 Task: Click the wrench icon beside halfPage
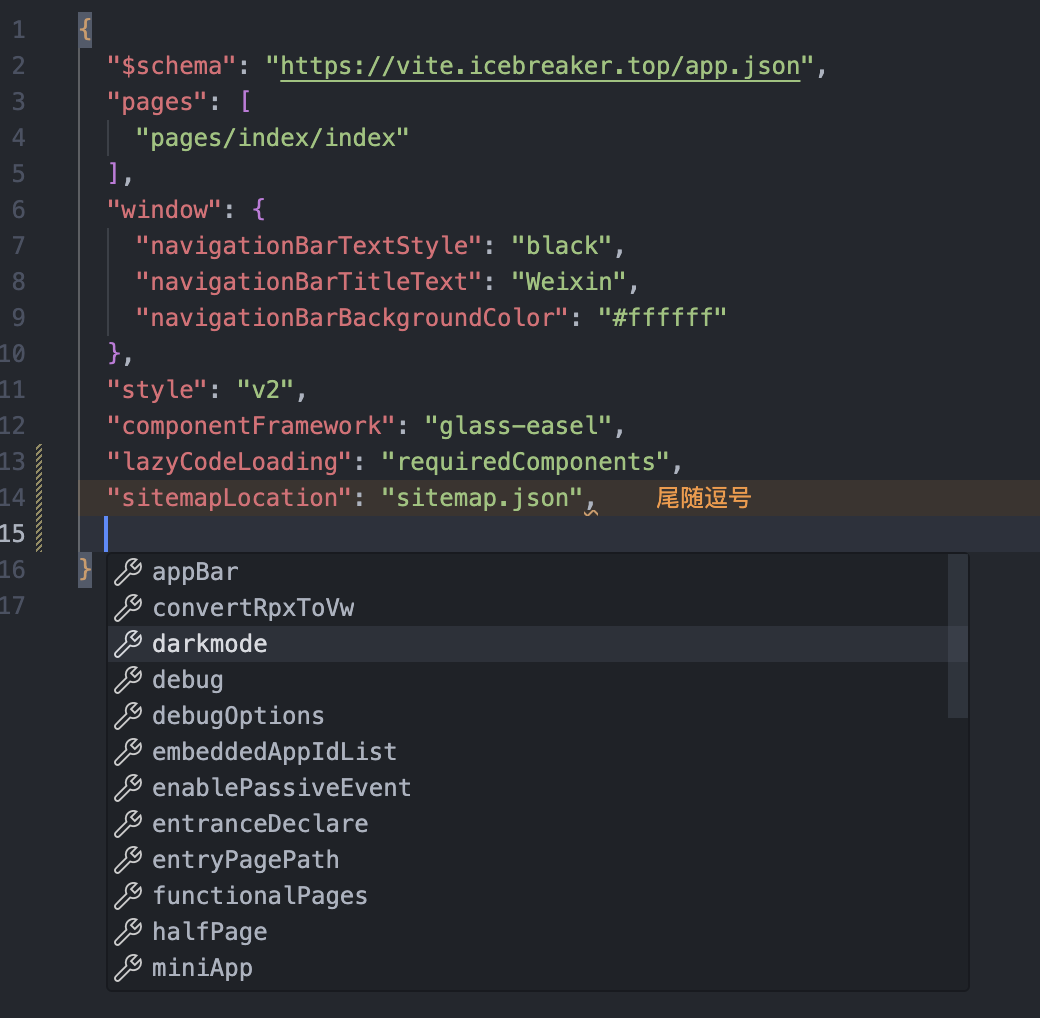click(127, 932)
